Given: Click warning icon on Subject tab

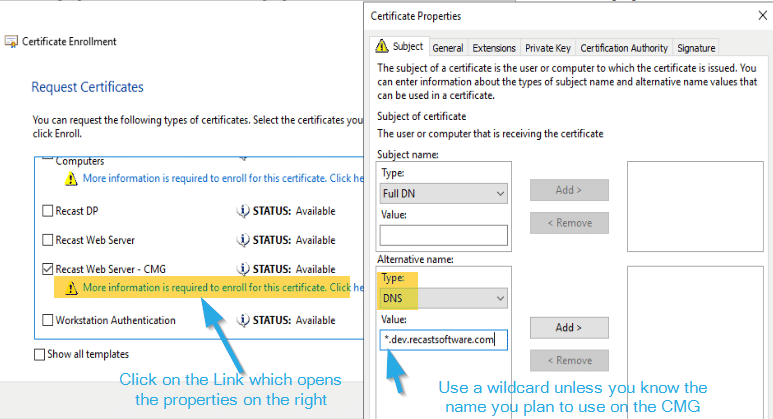Looking at the screenshot, I should (x=381, y=47).
